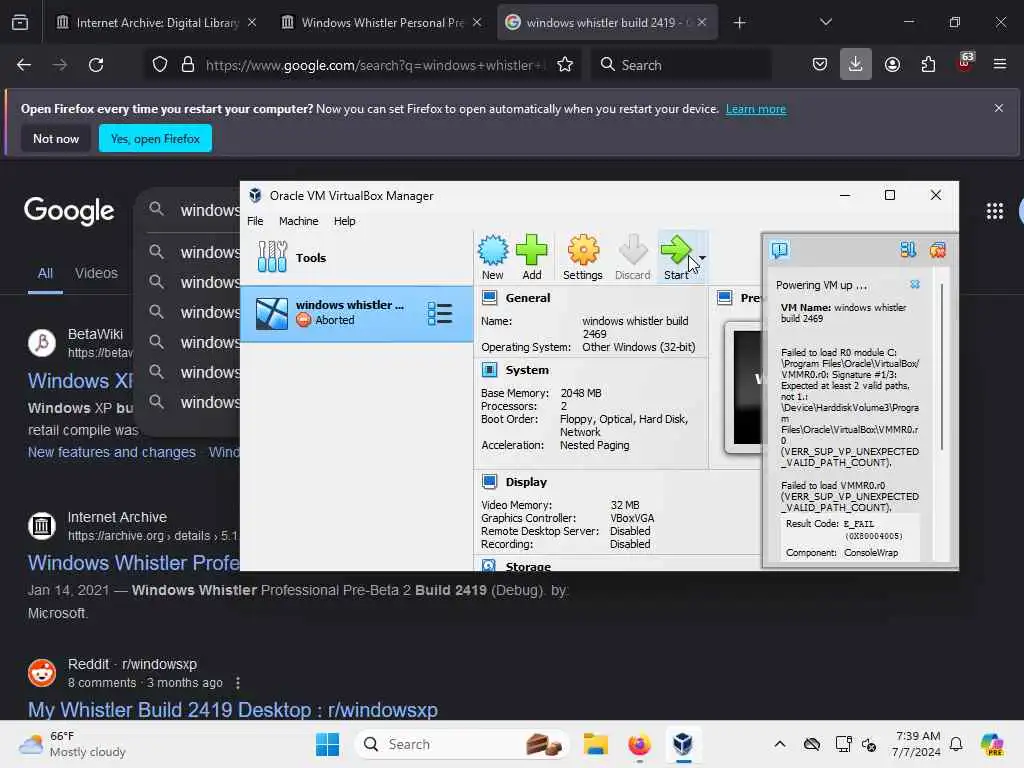This screenshot has width=1024, height=768.
Task: Click the tracking protection shield icon
Action: click(x=160, y=65)
